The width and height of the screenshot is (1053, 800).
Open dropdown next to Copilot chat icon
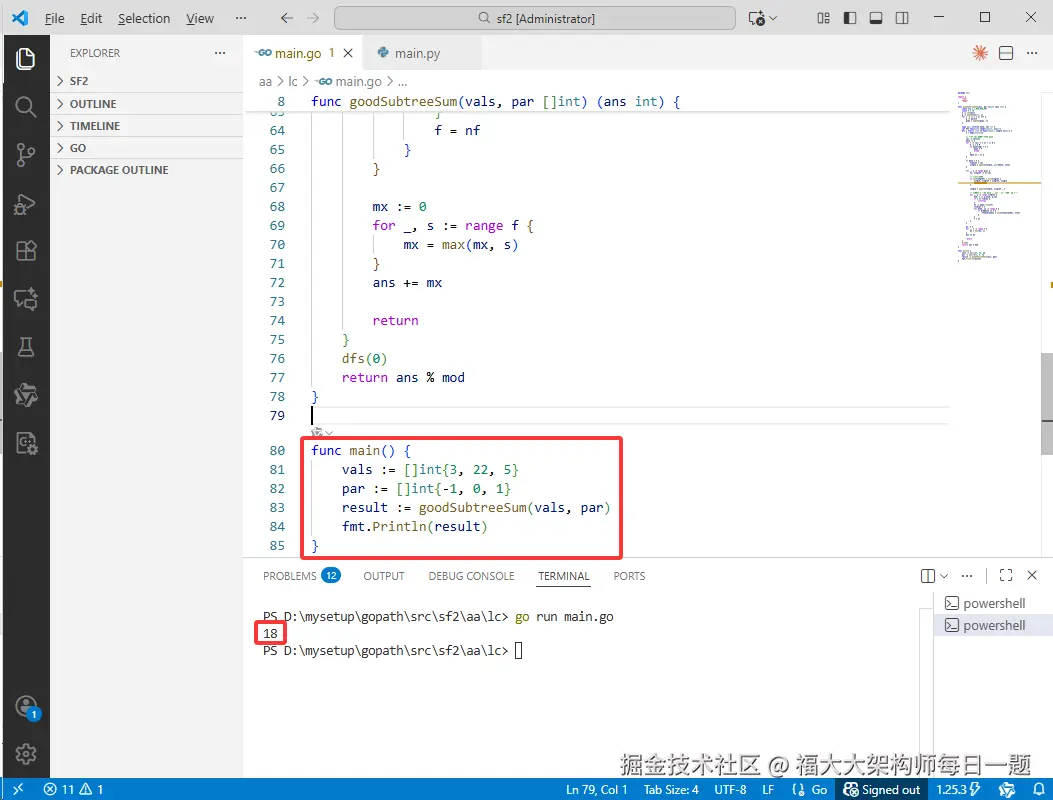(773, 18)
